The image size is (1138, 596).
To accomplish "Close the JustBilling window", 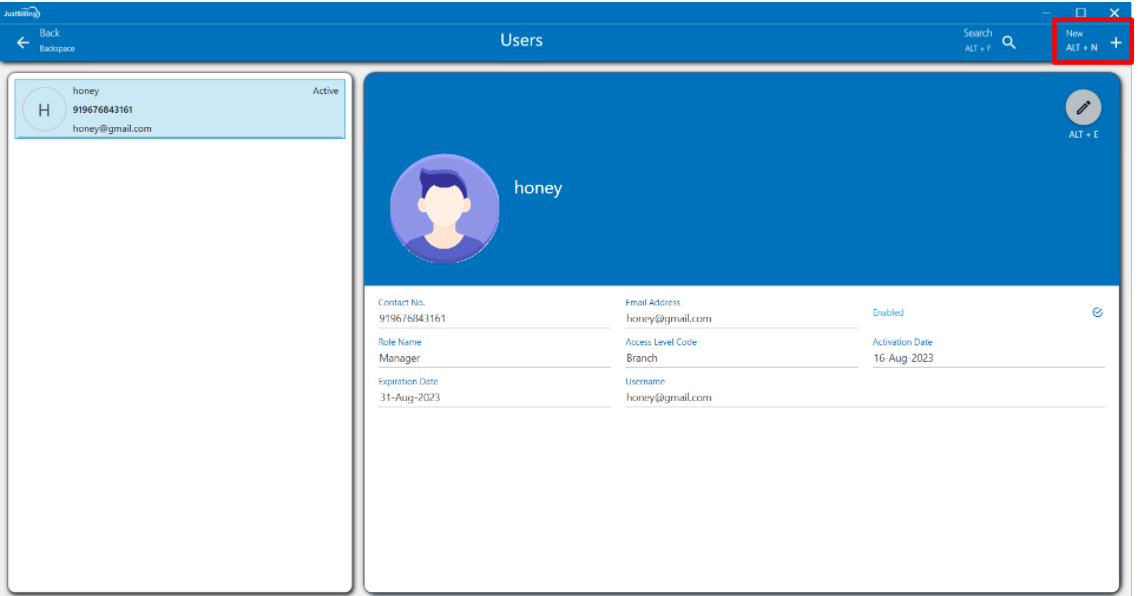I will 1115,12.
